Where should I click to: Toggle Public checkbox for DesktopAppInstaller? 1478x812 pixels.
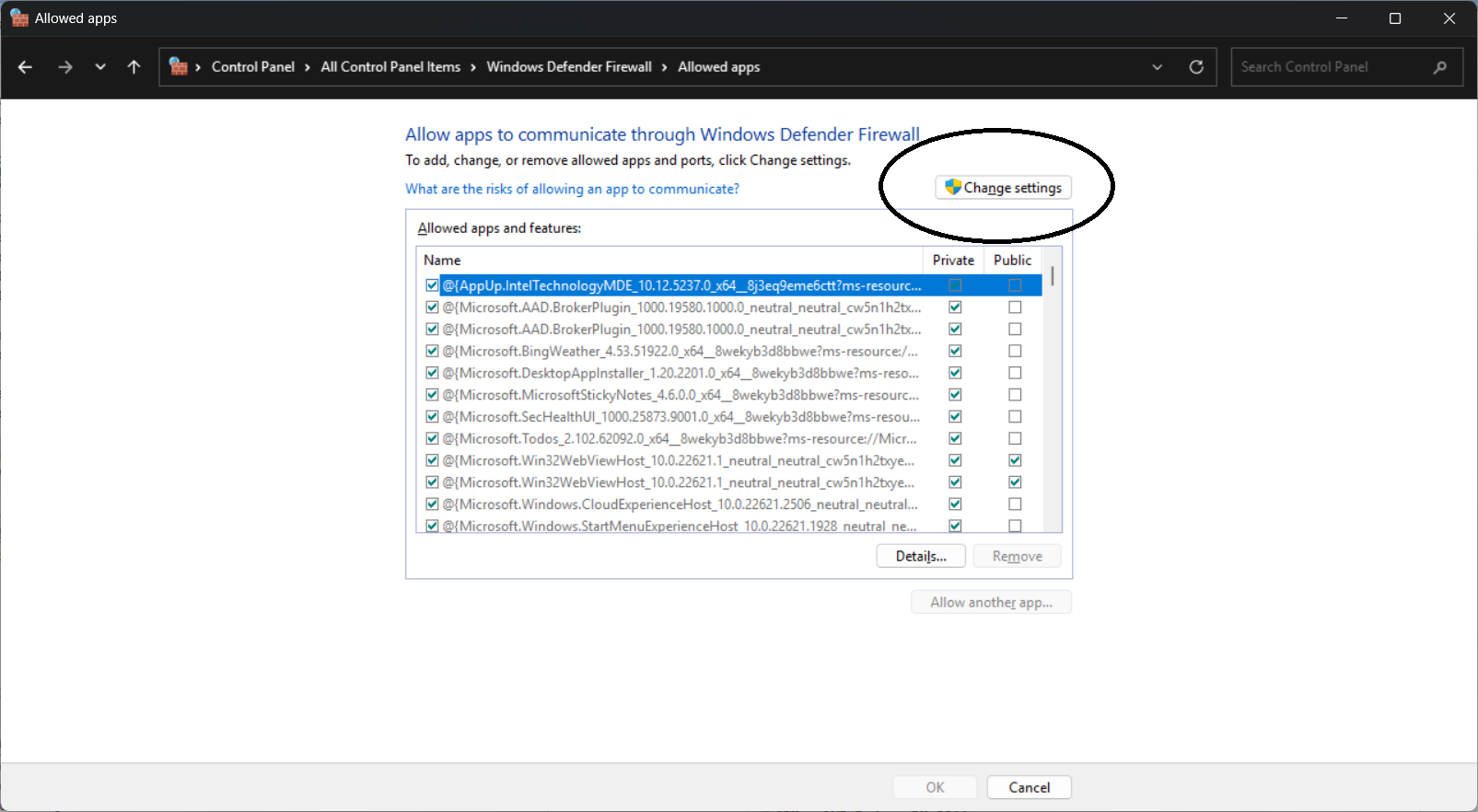click(1015, 373)
